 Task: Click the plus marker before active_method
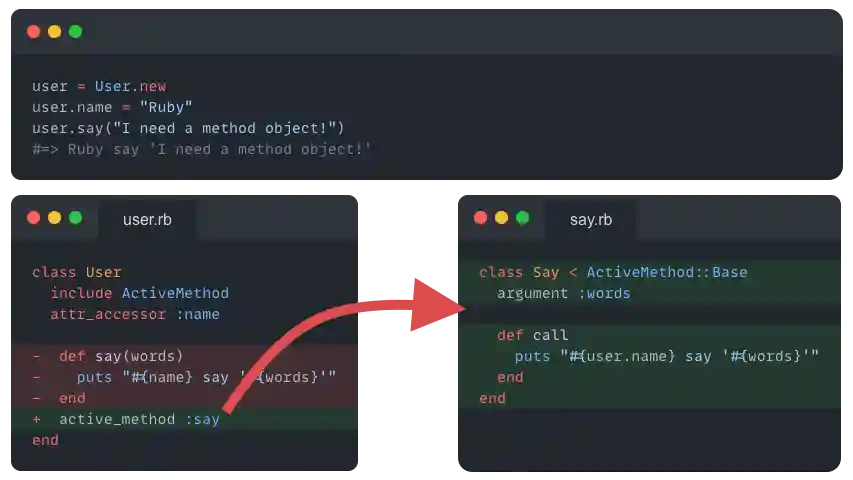[37, 419]
